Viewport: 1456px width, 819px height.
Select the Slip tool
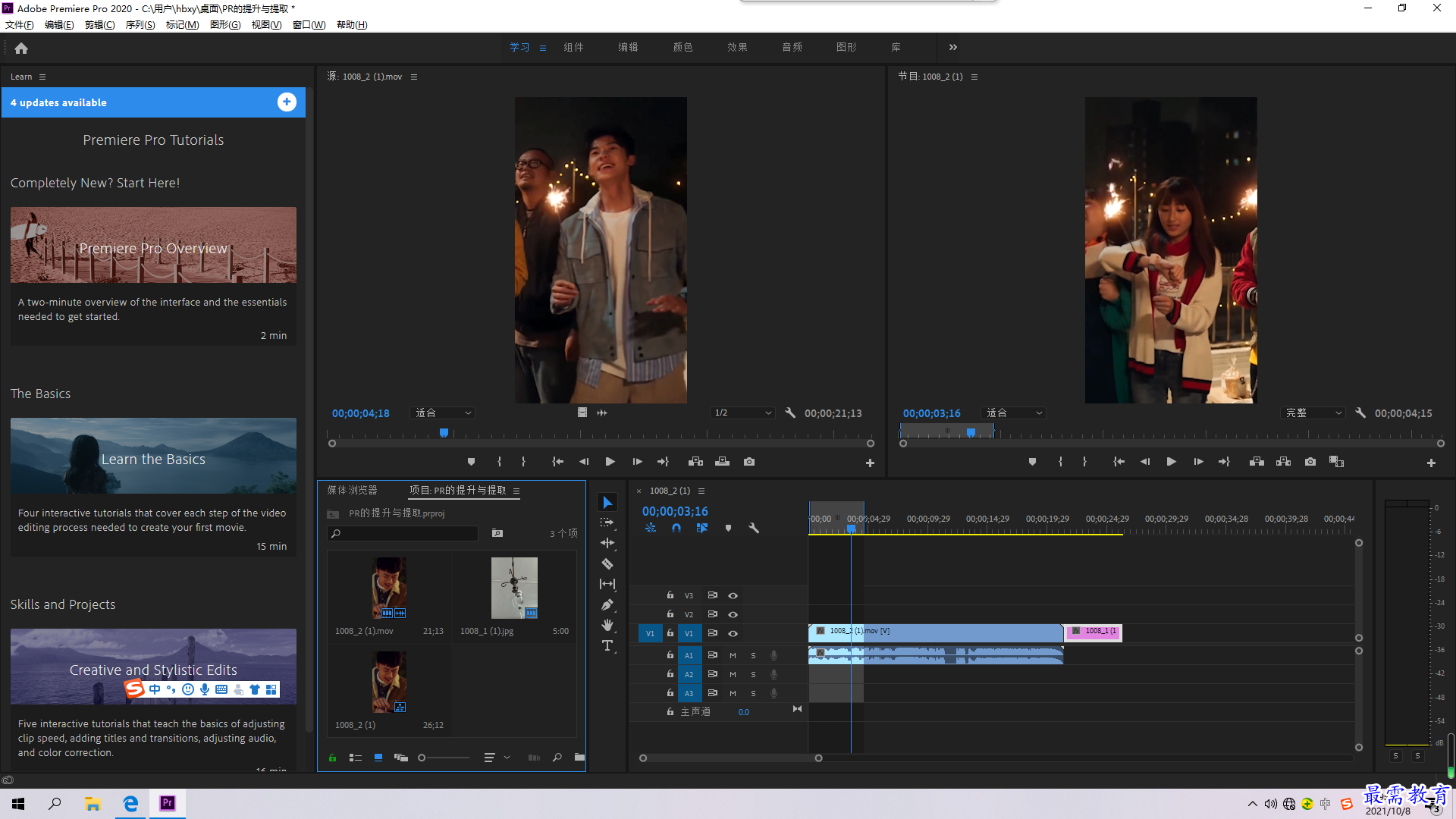607,584
